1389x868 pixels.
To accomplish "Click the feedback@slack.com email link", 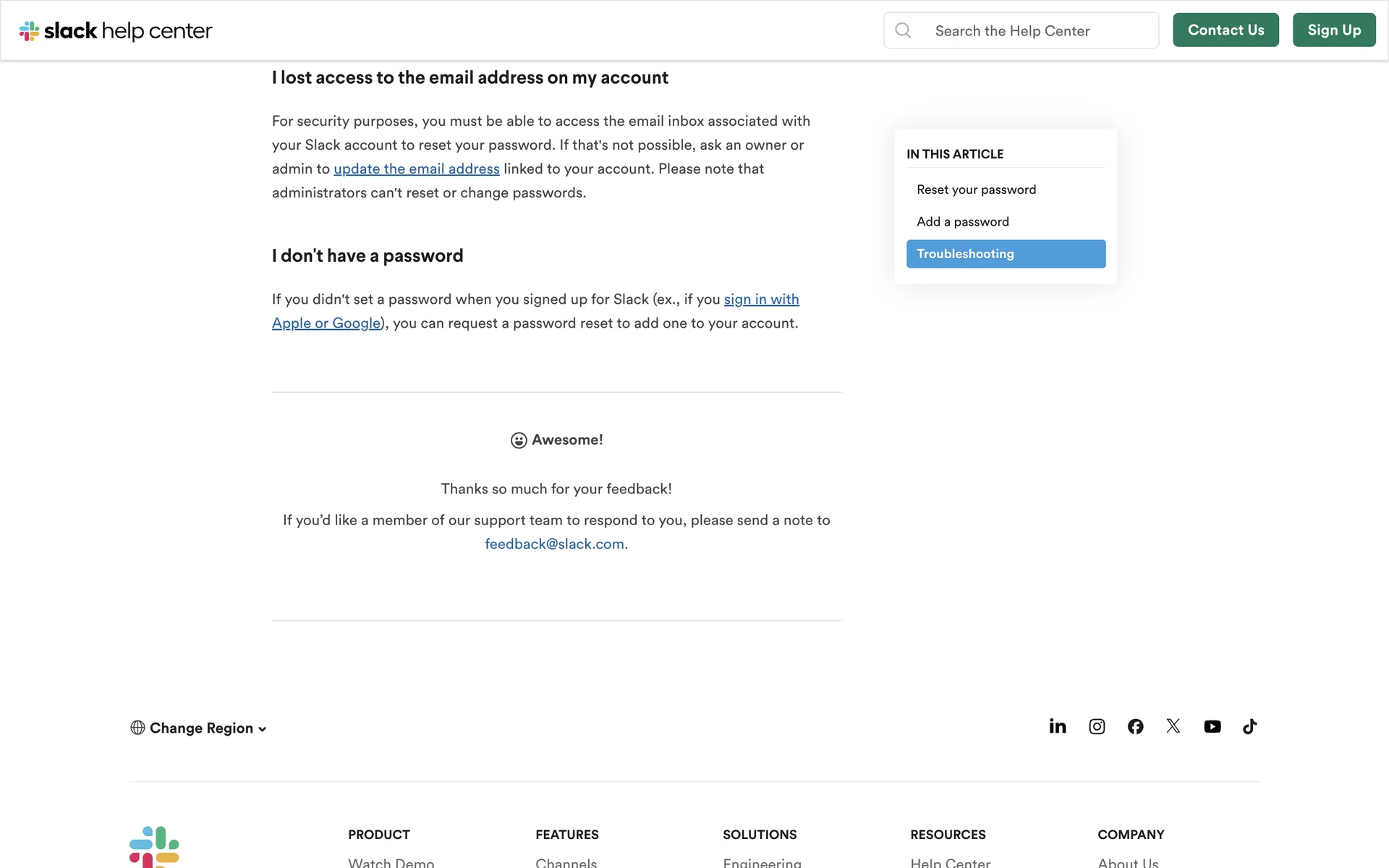I will pyautogui.click(x=554, y=544).
